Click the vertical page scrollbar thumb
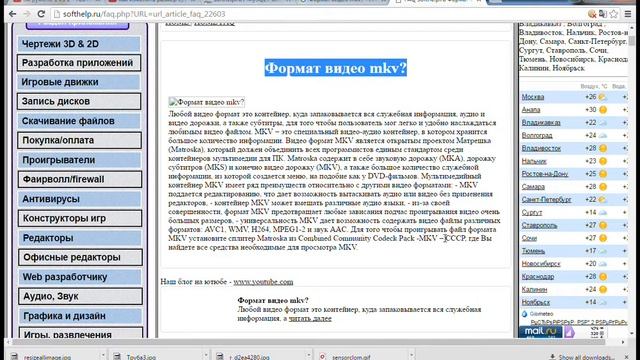 (x=632, y=41)
